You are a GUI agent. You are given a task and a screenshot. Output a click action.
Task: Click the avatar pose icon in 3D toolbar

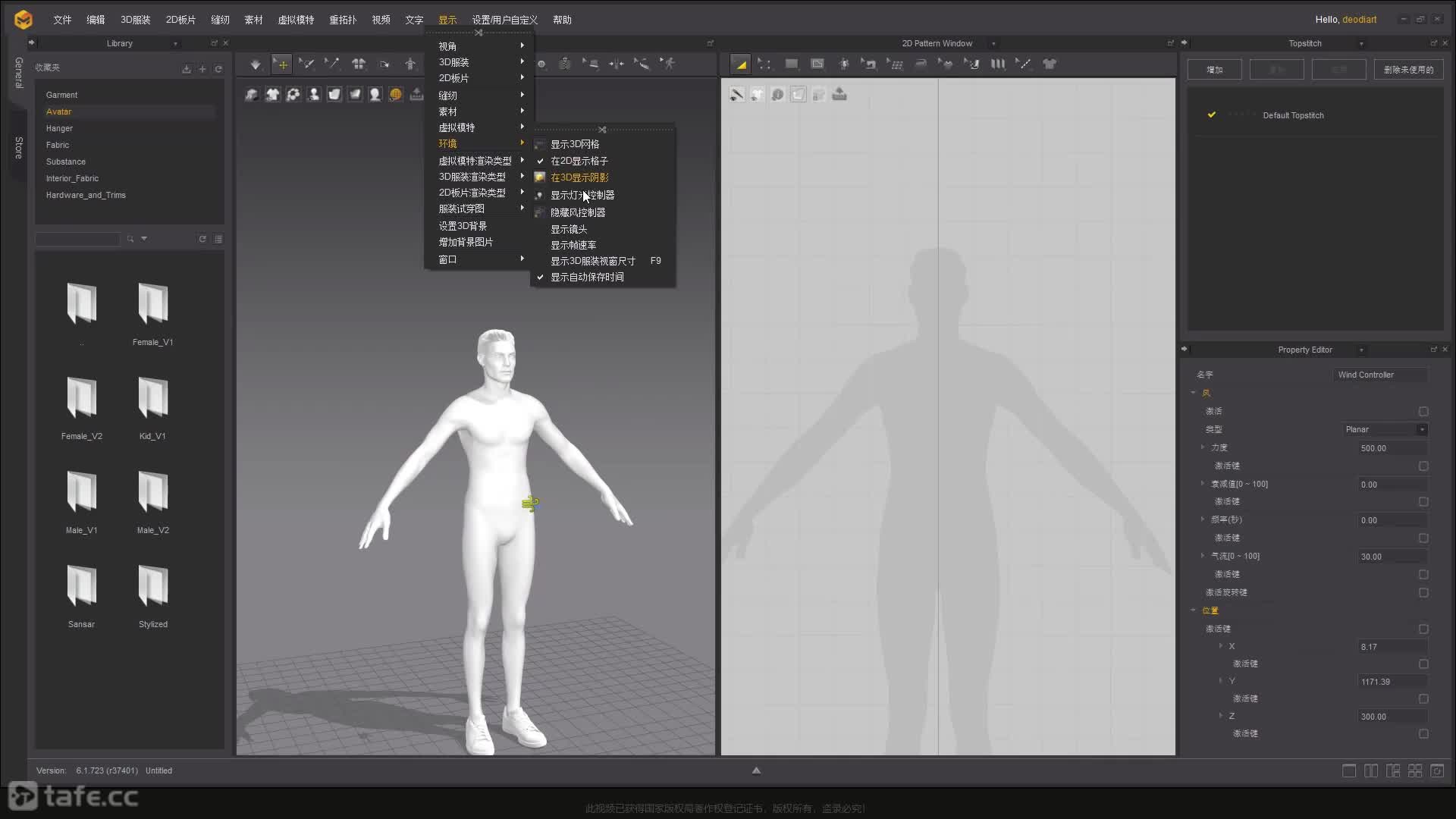point(410,64)
